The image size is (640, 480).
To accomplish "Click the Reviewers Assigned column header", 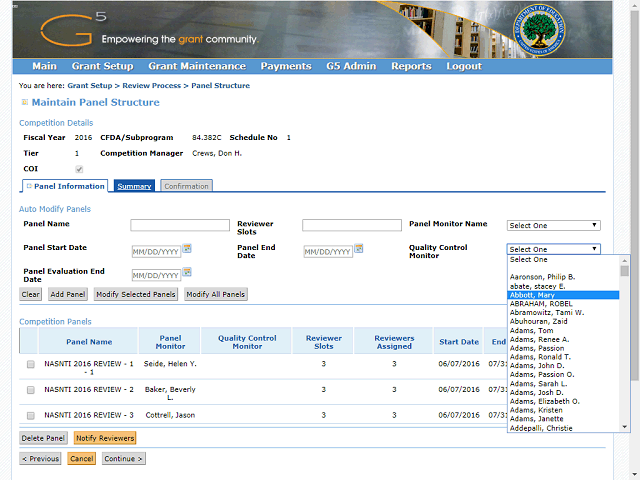I will [x=394, y=342].
